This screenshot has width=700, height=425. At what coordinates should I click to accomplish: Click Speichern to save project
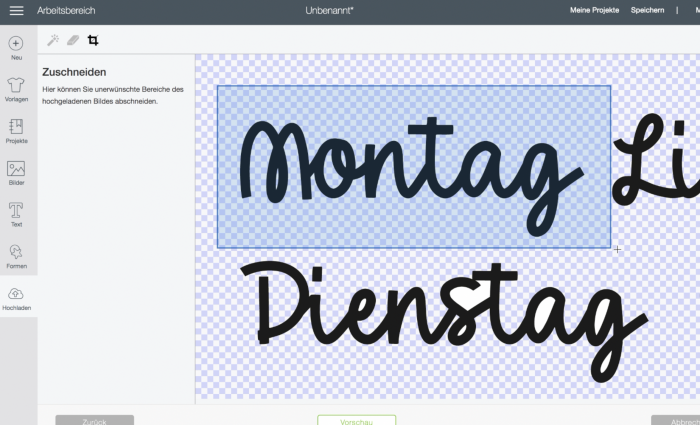tap(647, 10)
